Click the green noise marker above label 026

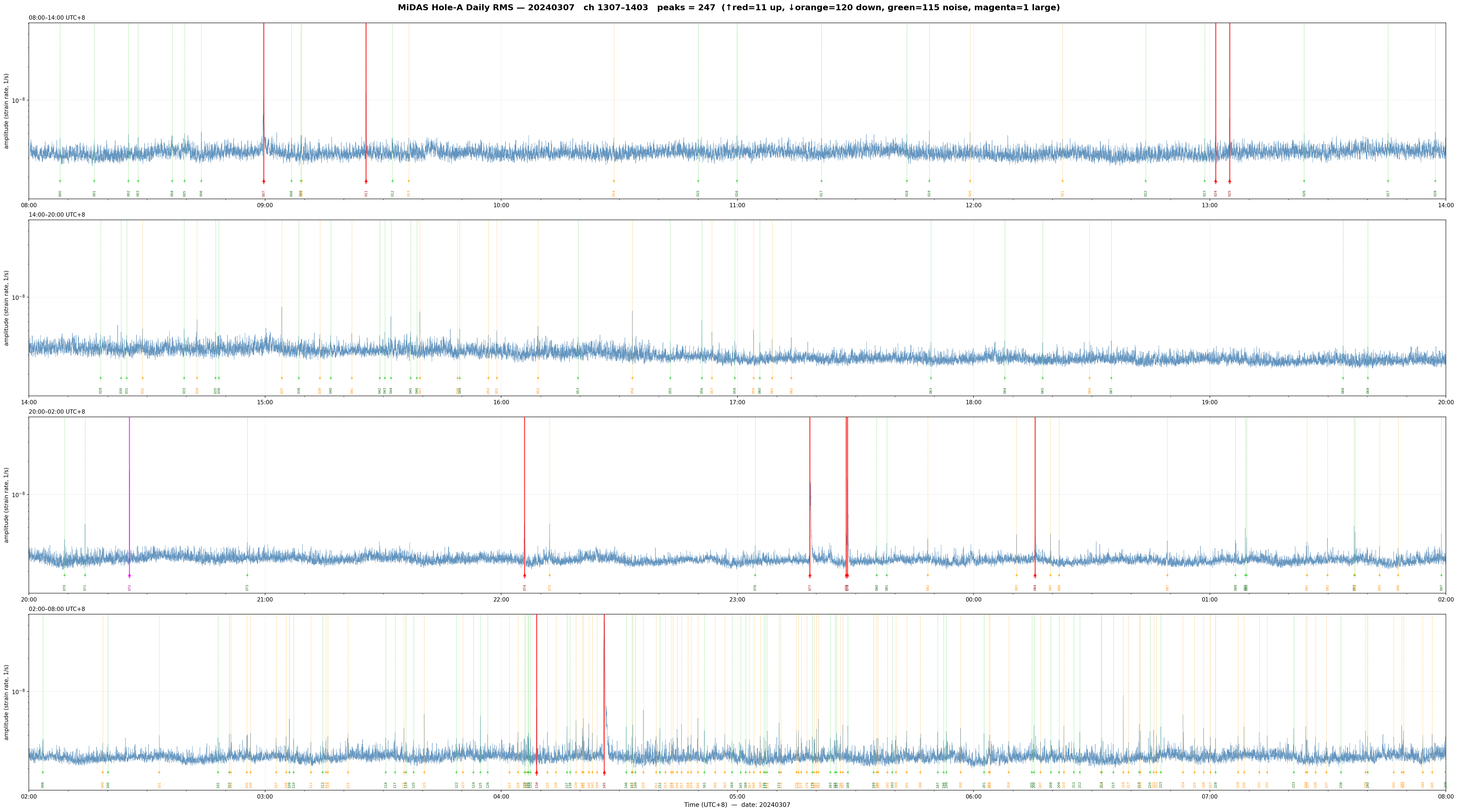1305,181
